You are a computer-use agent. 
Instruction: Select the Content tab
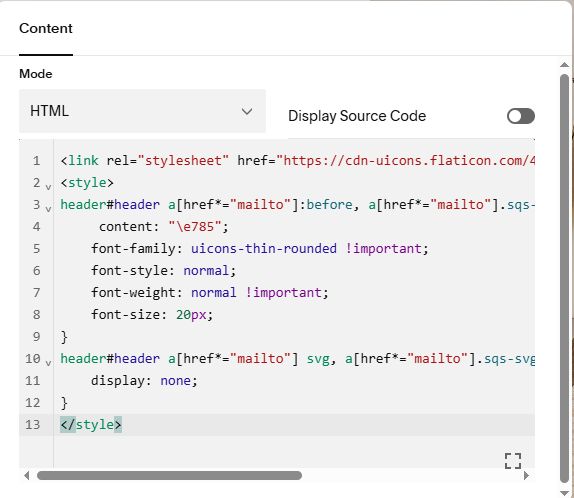(46, 29)
